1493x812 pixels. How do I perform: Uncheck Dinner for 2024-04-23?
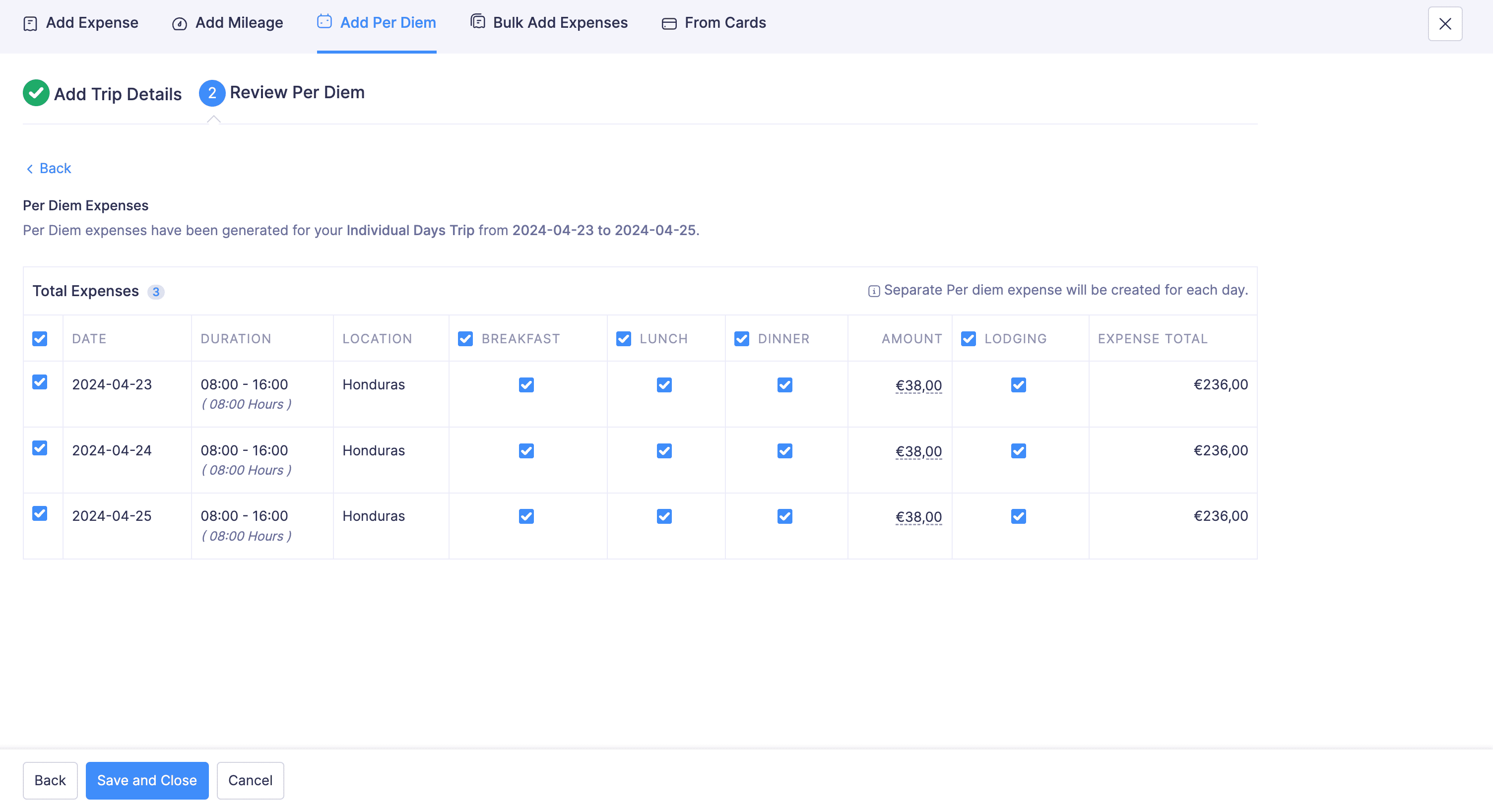click(785, 385)
